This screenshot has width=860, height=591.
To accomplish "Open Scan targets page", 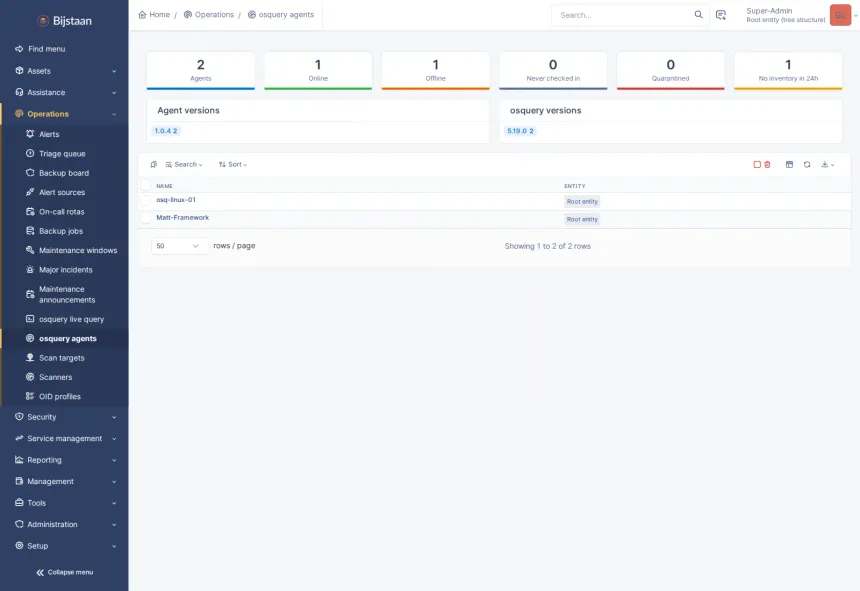I will pyautogui.click(x=61, y=358).
